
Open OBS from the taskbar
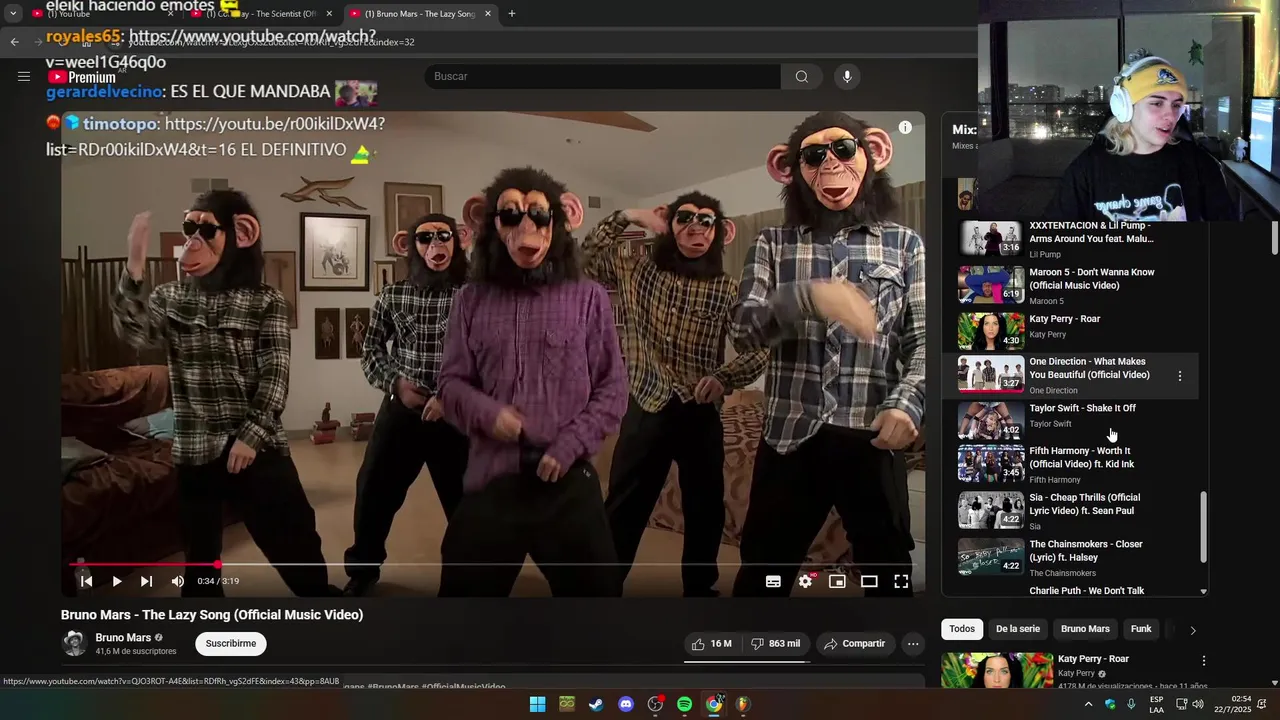tap(655, 704)
